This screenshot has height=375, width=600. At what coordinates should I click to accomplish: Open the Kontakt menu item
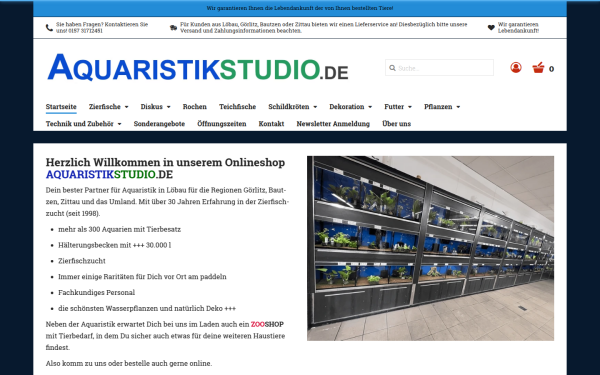tap(271, 124)
